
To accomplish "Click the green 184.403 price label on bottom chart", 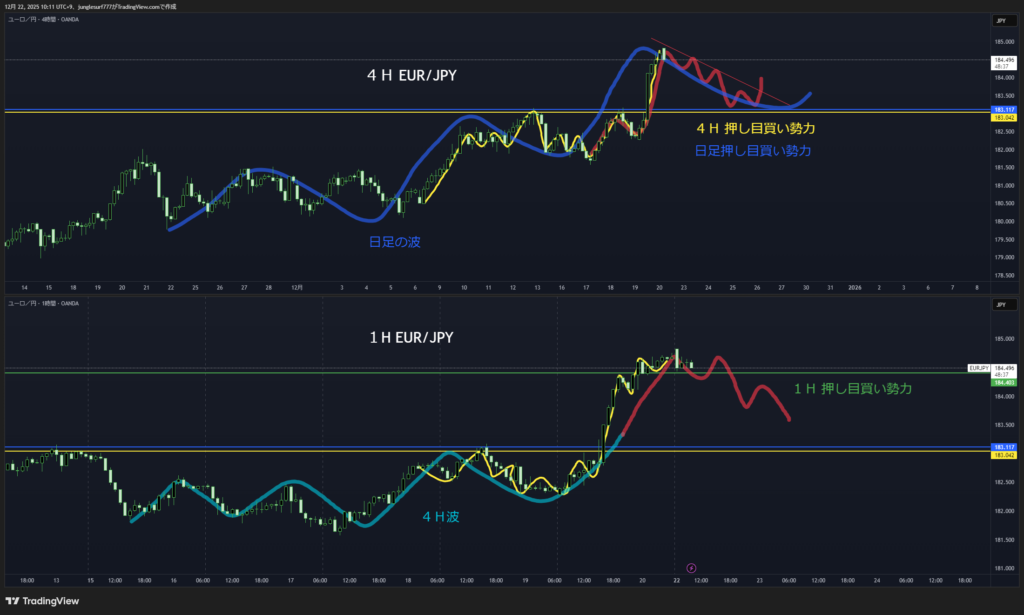I will pyautogui.click(x=1002, y=382).
